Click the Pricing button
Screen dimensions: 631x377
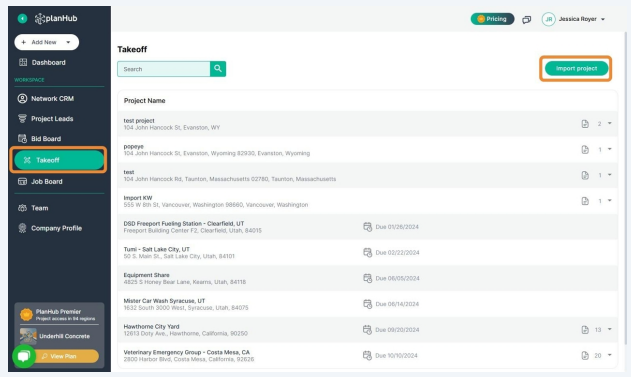pos(492,19)
